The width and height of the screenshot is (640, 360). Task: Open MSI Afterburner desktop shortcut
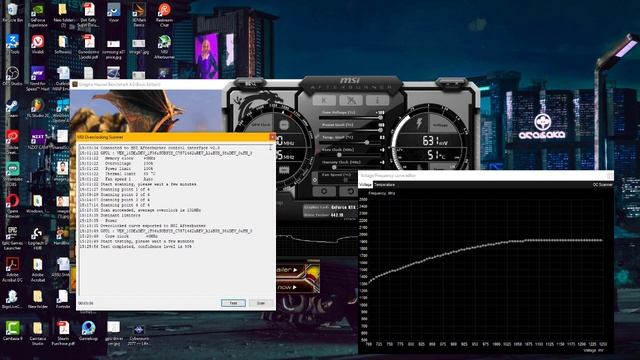pos(164,47)
